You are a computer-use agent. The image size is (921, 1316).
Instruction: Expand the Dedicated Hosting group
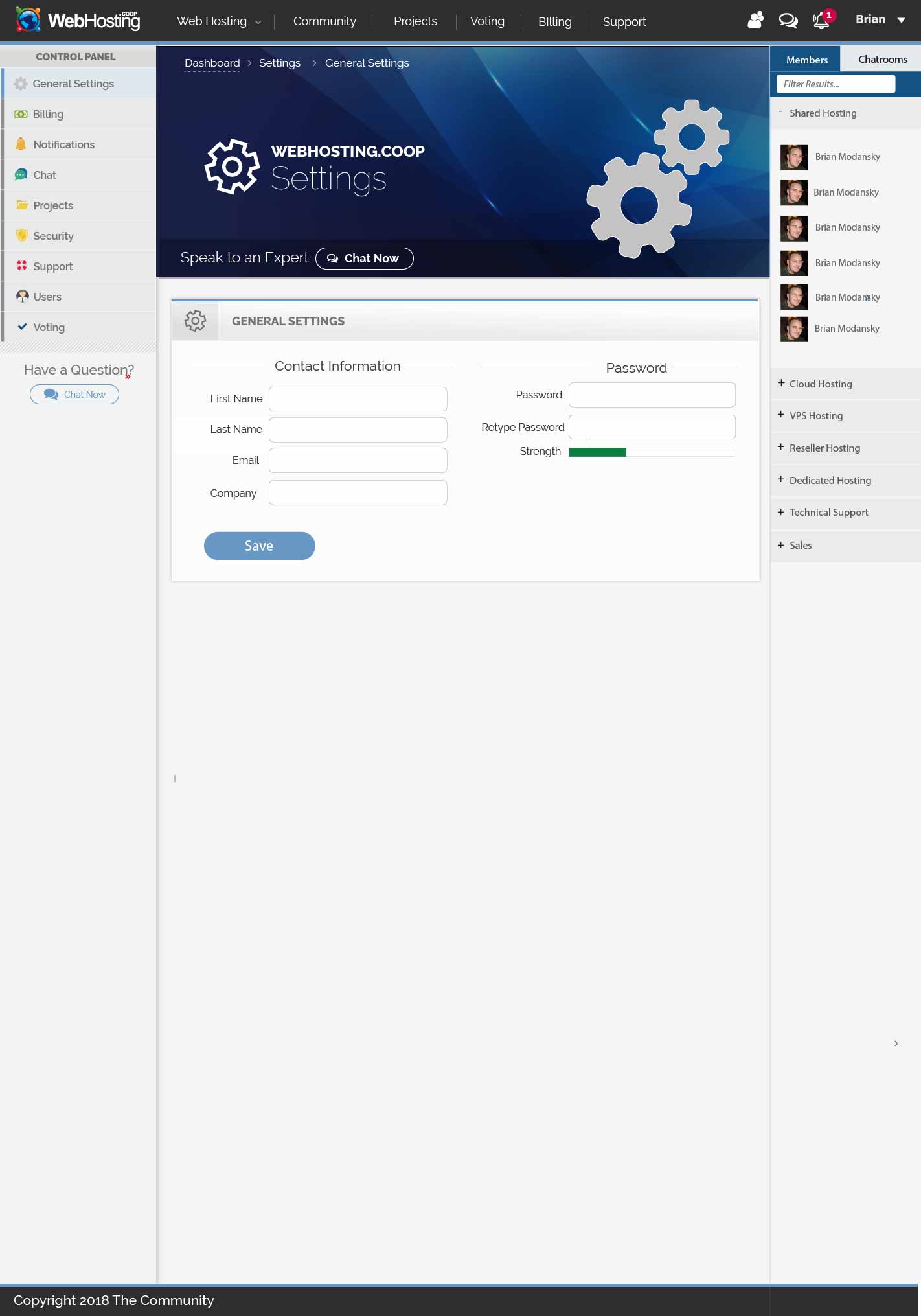tap(845, 480)
